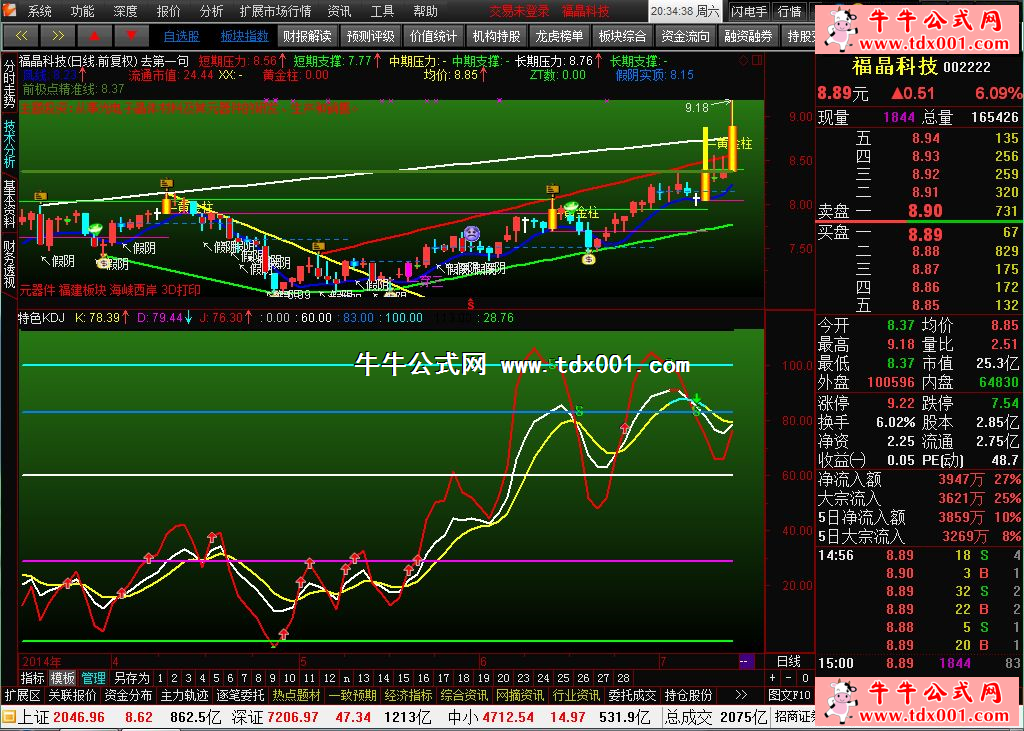Click the purple -- box on the timeline
The width and height of the screenshot is (1024, 731).
[x=744, y=662]
